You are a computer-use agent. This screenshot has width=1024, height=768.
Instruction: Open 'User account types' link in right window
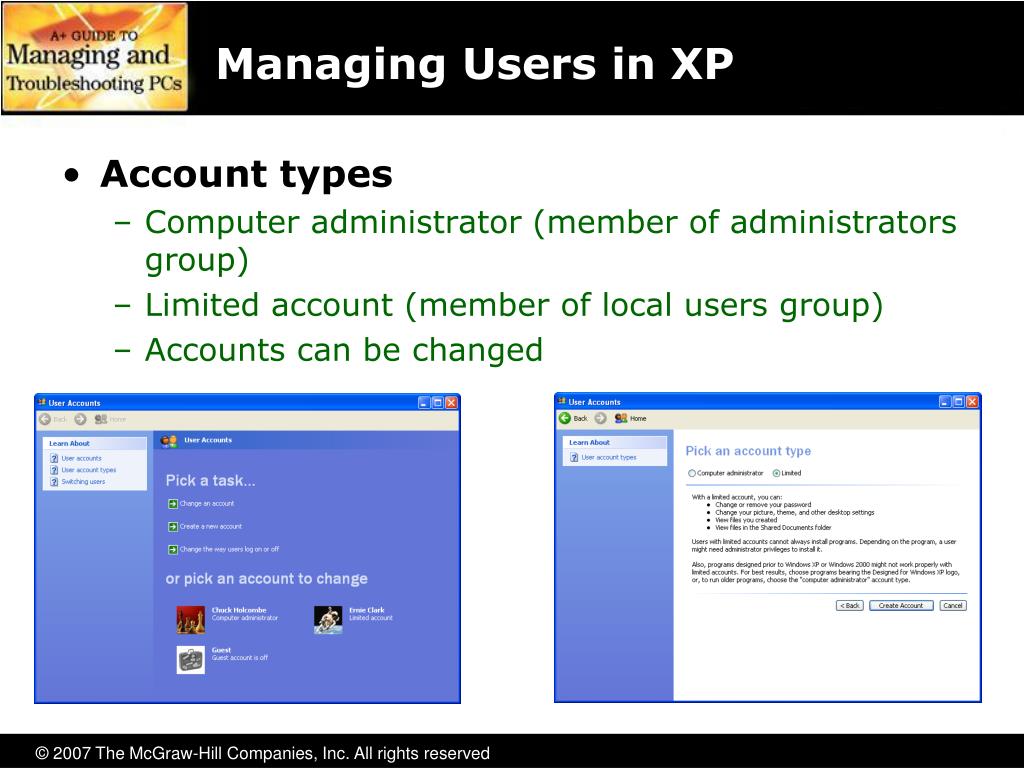(609, 457)
